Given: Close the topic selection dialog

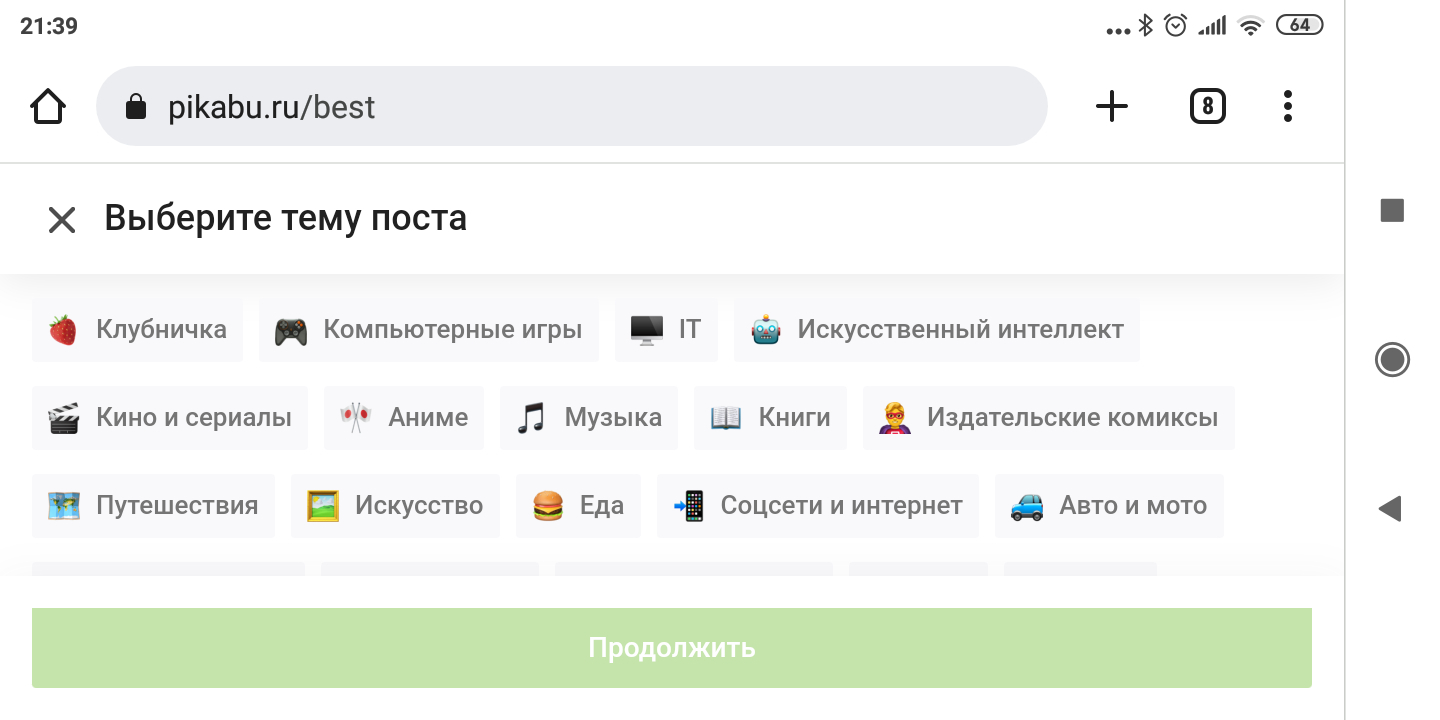Looking at the screenshot, I should 62,220.
